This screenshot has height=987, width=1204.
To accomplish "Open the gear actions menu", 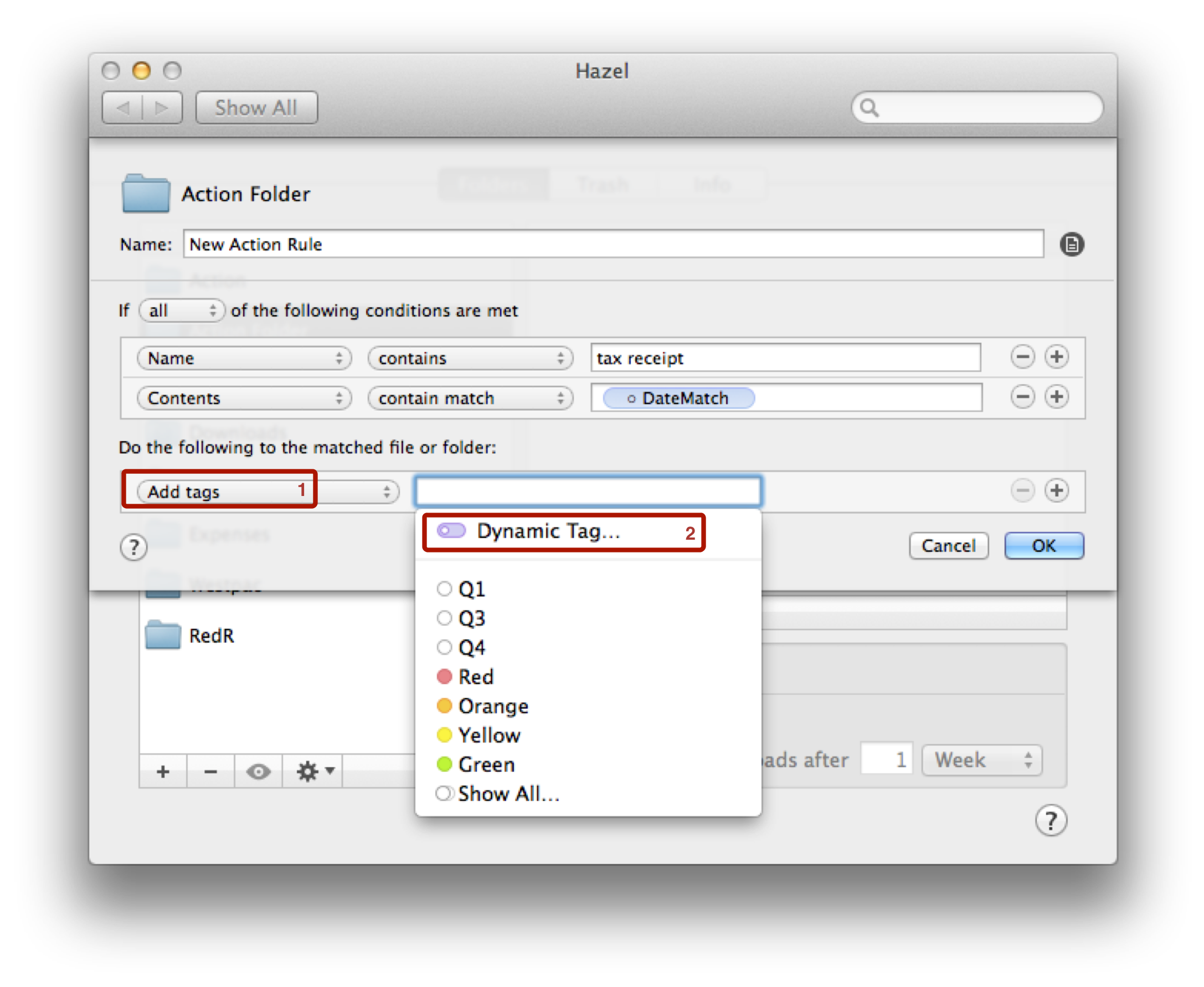I will pyautogui.click(x=312, y=772).
